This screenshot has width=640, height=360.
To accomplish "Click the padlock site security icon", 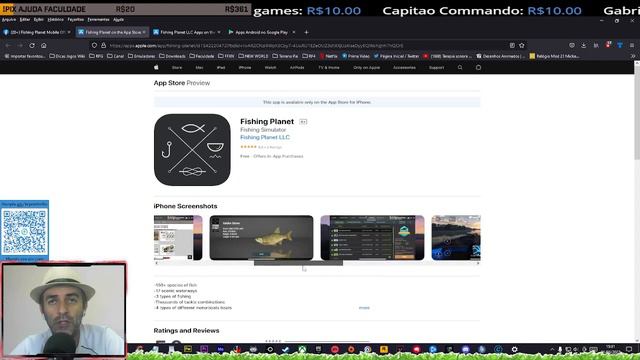I will (103, 46).
